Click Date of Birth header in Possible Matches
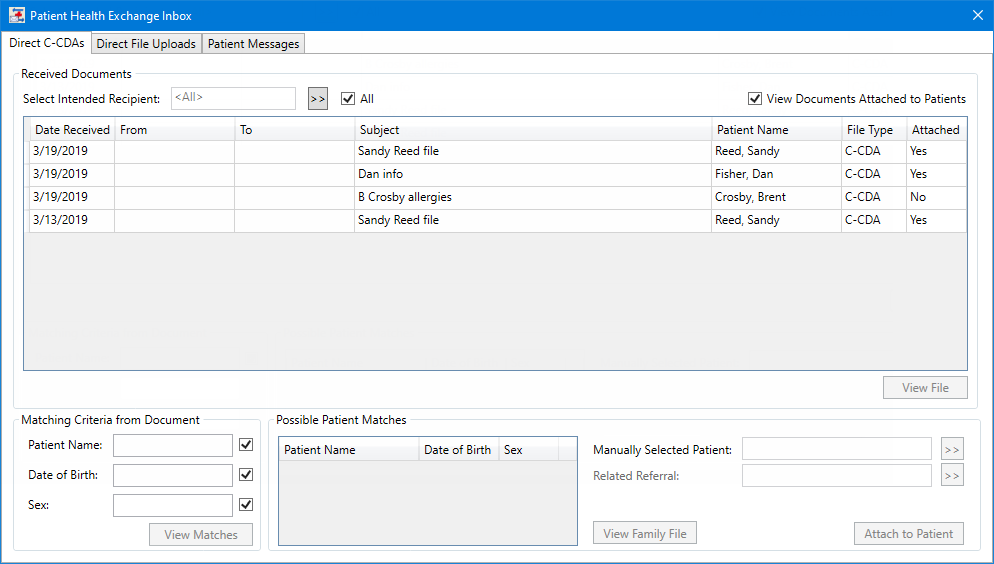 click(x=458, y=450)
